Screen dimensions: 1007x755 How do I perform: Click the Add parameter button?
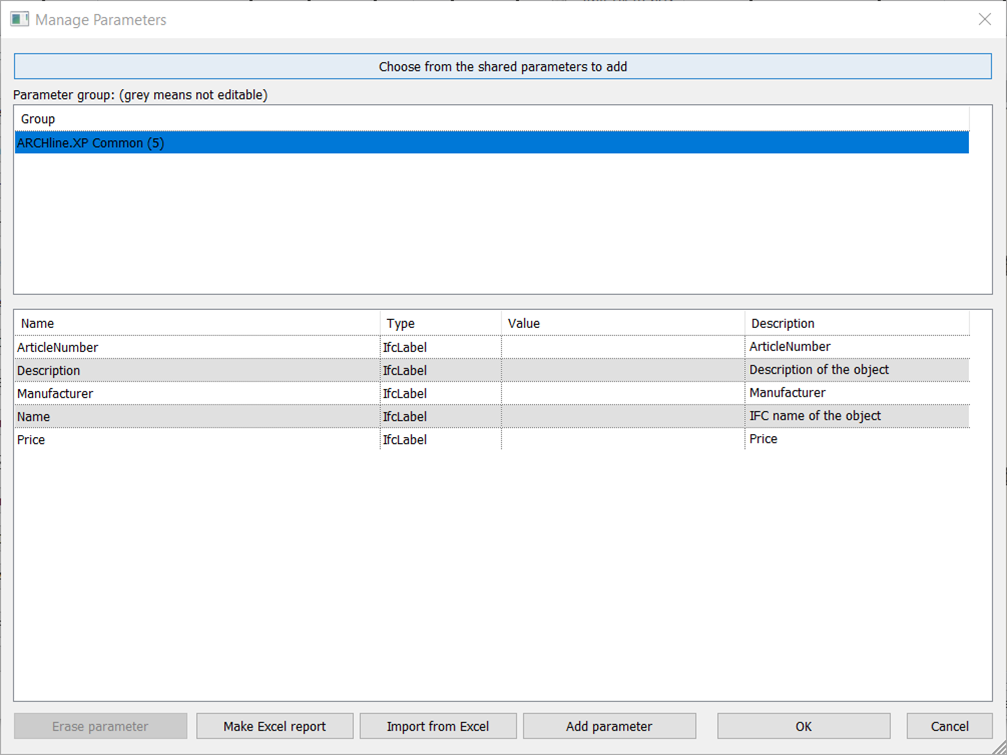coord(609,726)
